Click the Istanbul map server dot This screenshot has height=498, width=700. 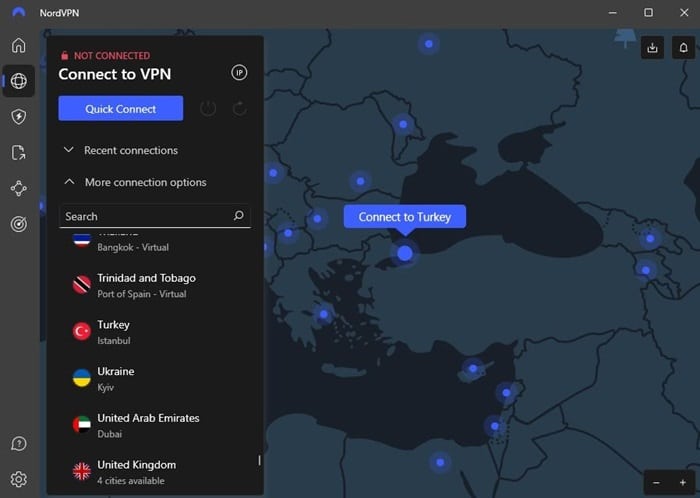tap(405, 253)
